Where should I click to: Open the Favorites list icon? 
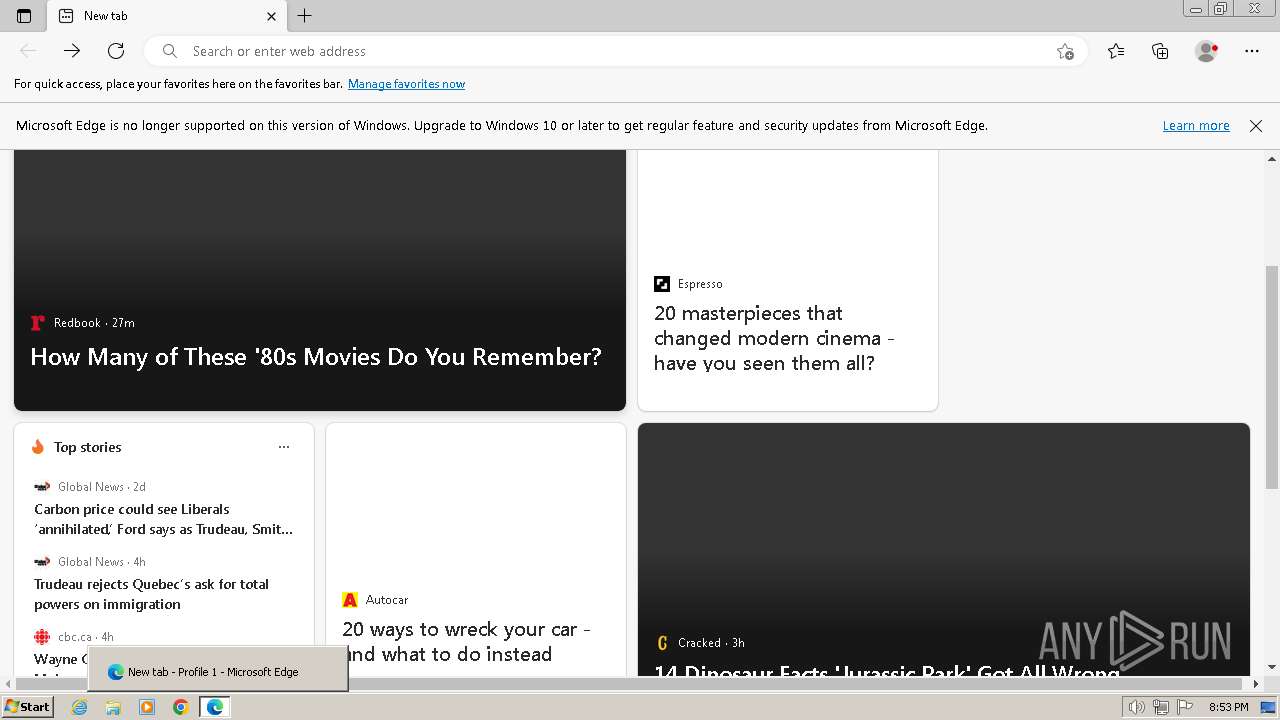click(1116, 51)
